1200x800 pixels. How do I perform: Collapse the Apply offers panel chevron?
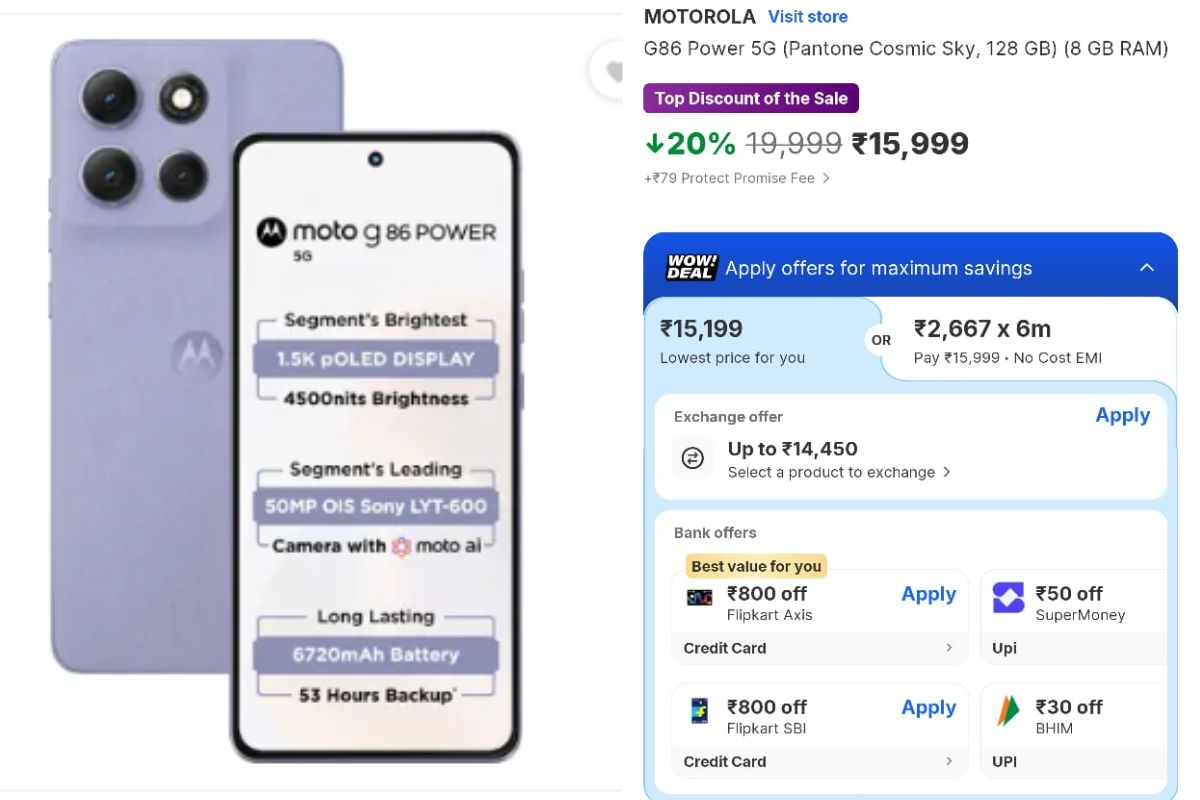click(1147, 267)
